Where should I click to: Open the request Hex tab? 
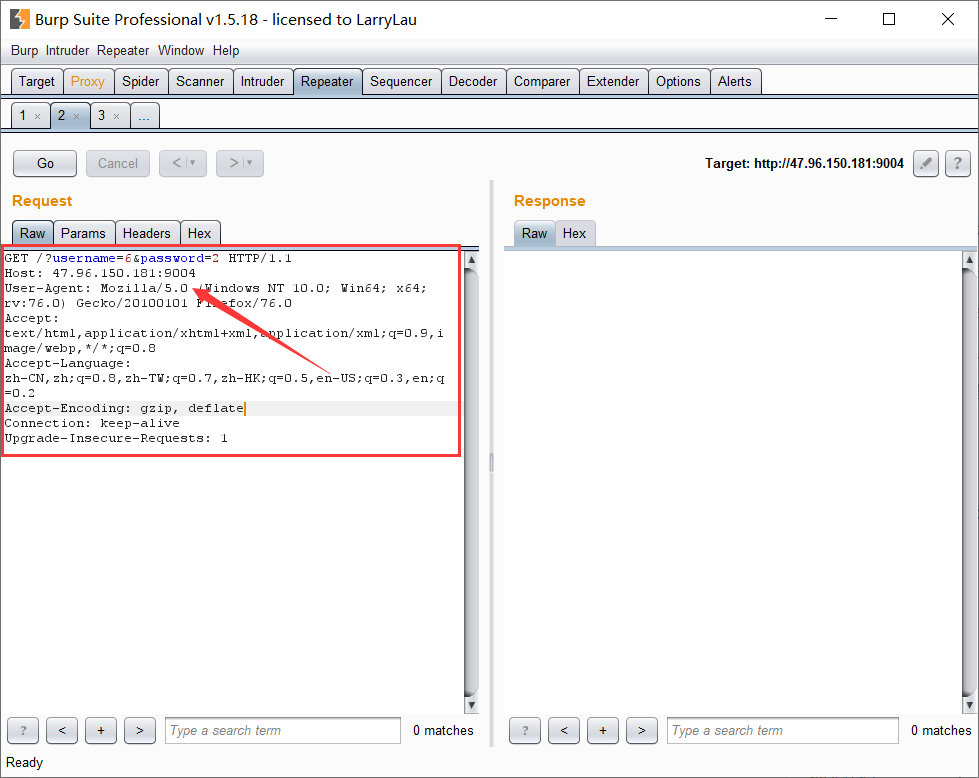click(200, 234)
